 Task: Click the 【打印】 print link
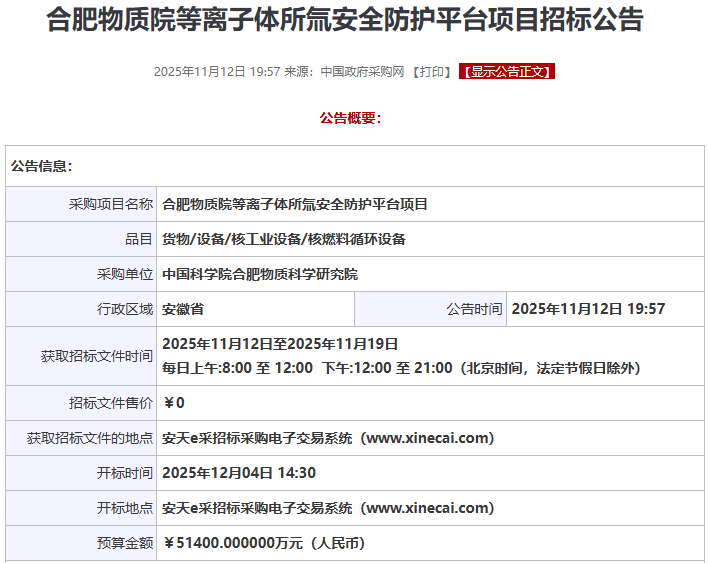(x=431, y=71)
